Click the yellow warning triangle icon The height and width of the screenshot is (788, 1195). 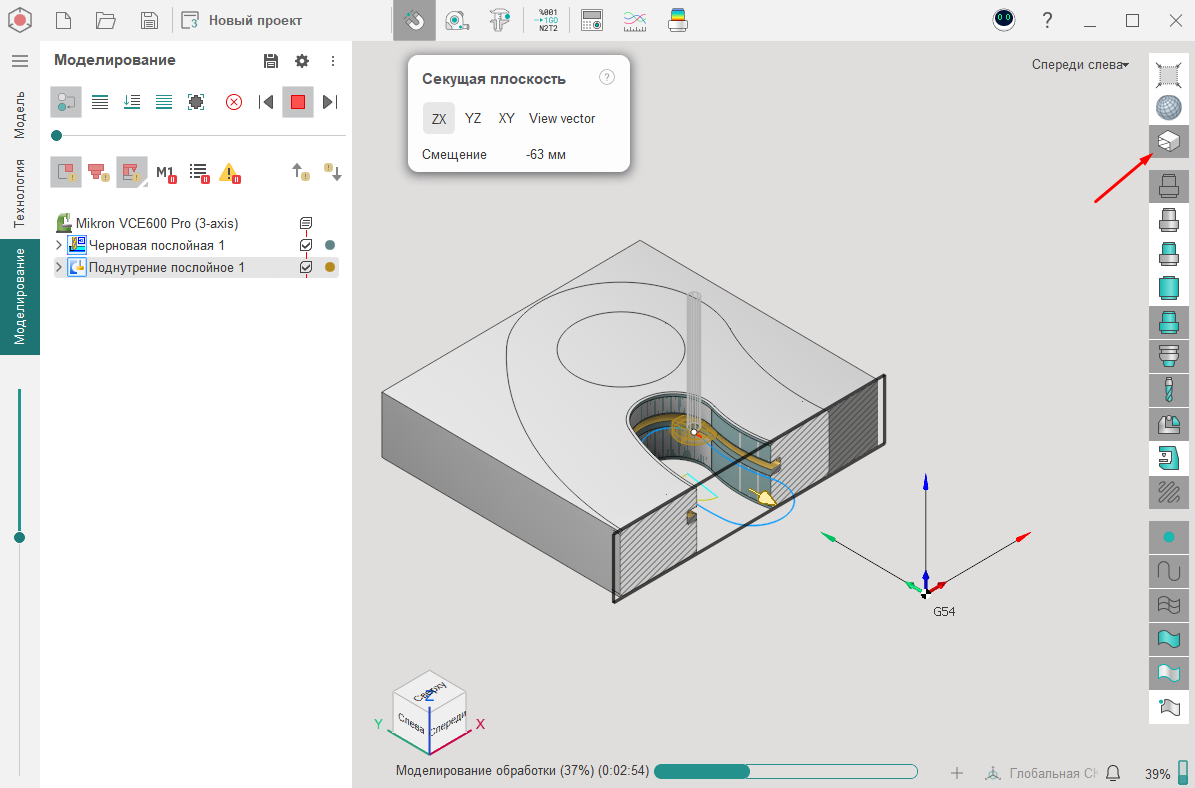[230, 173]
